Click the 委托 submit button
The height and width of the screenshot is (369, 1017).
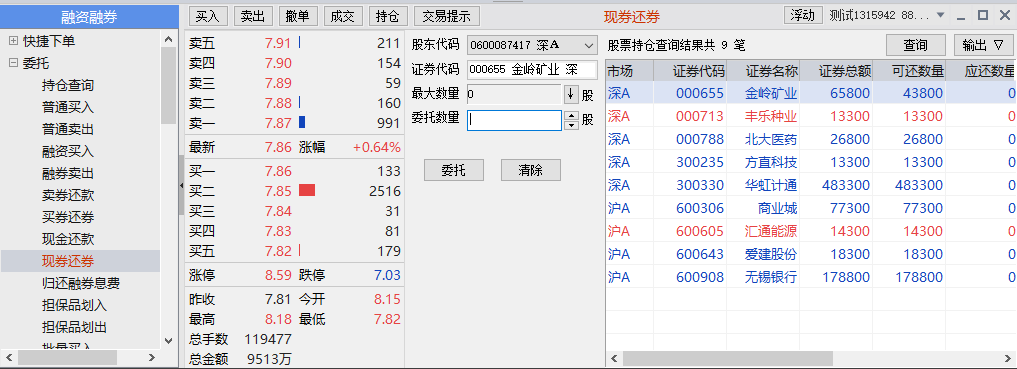454,171
